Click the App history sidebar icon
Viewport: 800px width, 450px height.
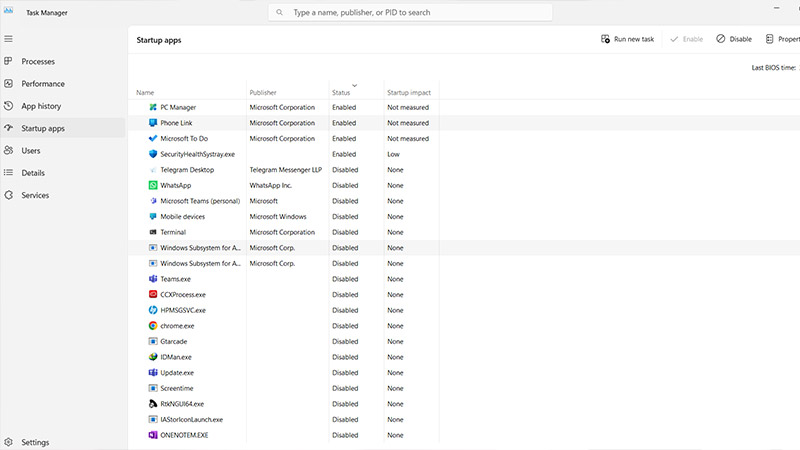point(9,106)
